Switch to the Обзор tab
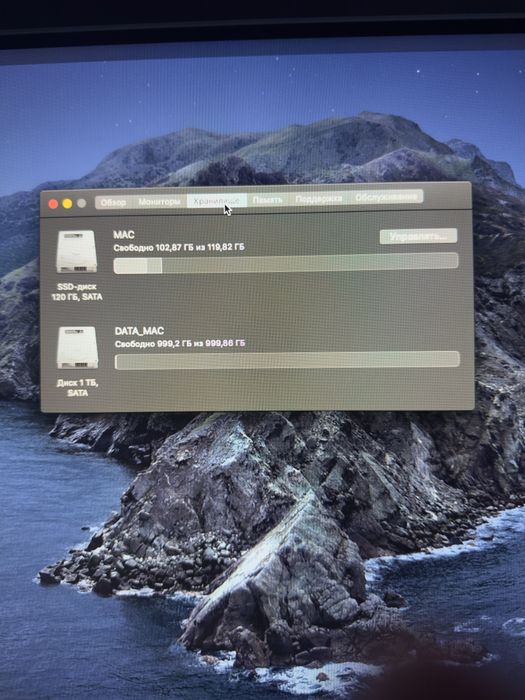The height and width of the screenshot is (700, 525). (x=113, y=202)
